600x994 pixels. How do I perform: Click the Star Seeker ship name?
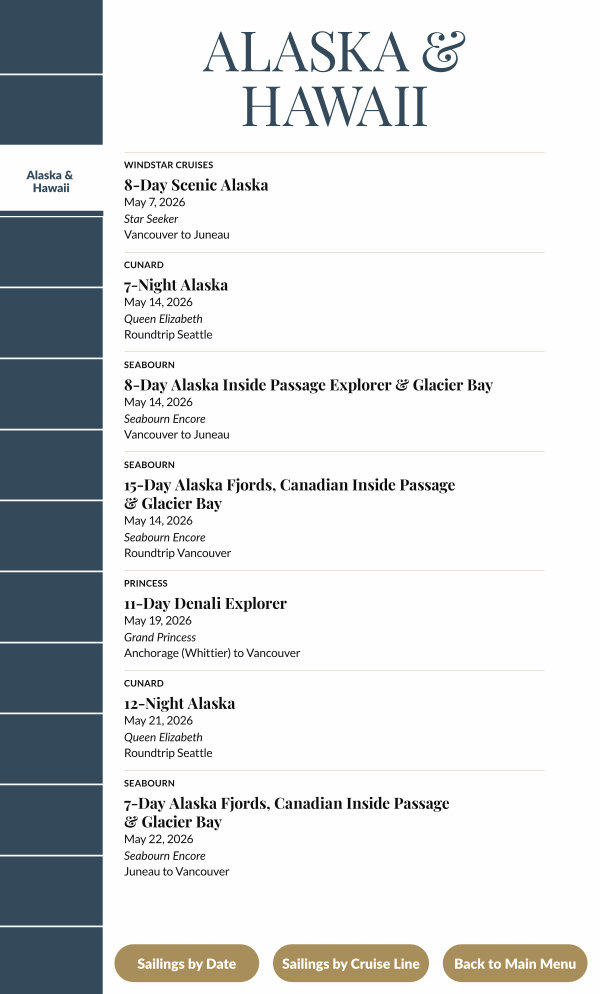(151, 219)
